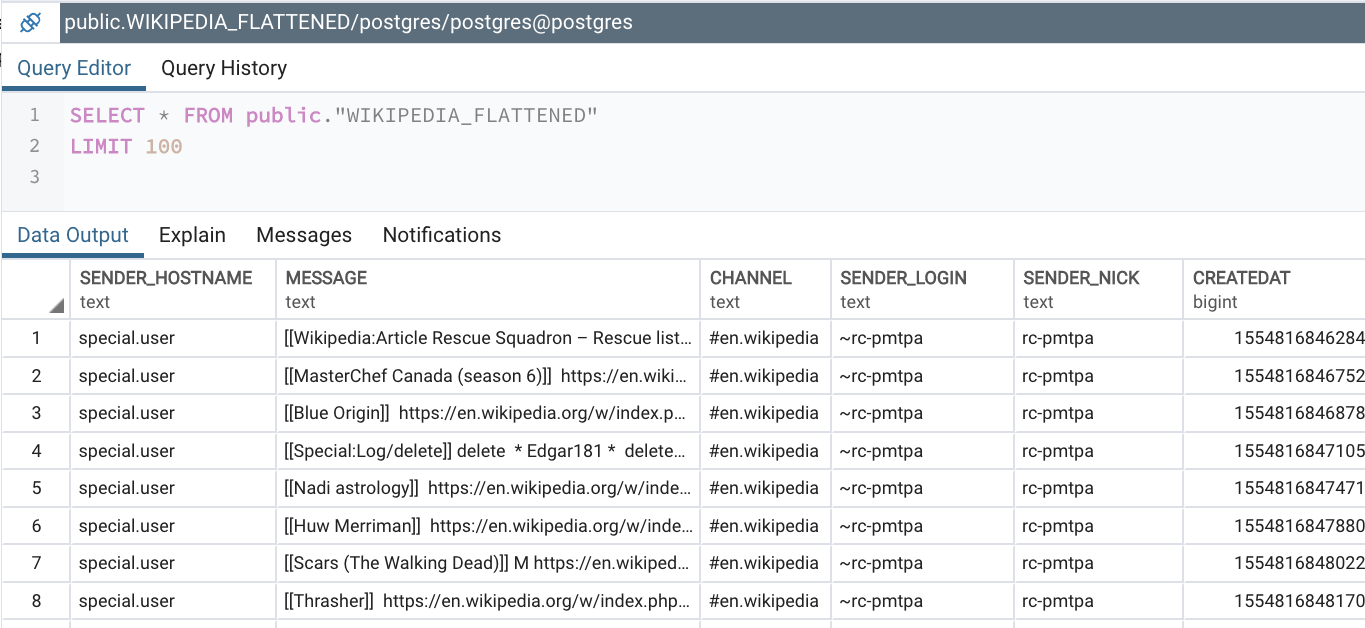1365x628 pixels.
Task: Click ~rc-pmtpa login cell in row 3
Action: 922,413
